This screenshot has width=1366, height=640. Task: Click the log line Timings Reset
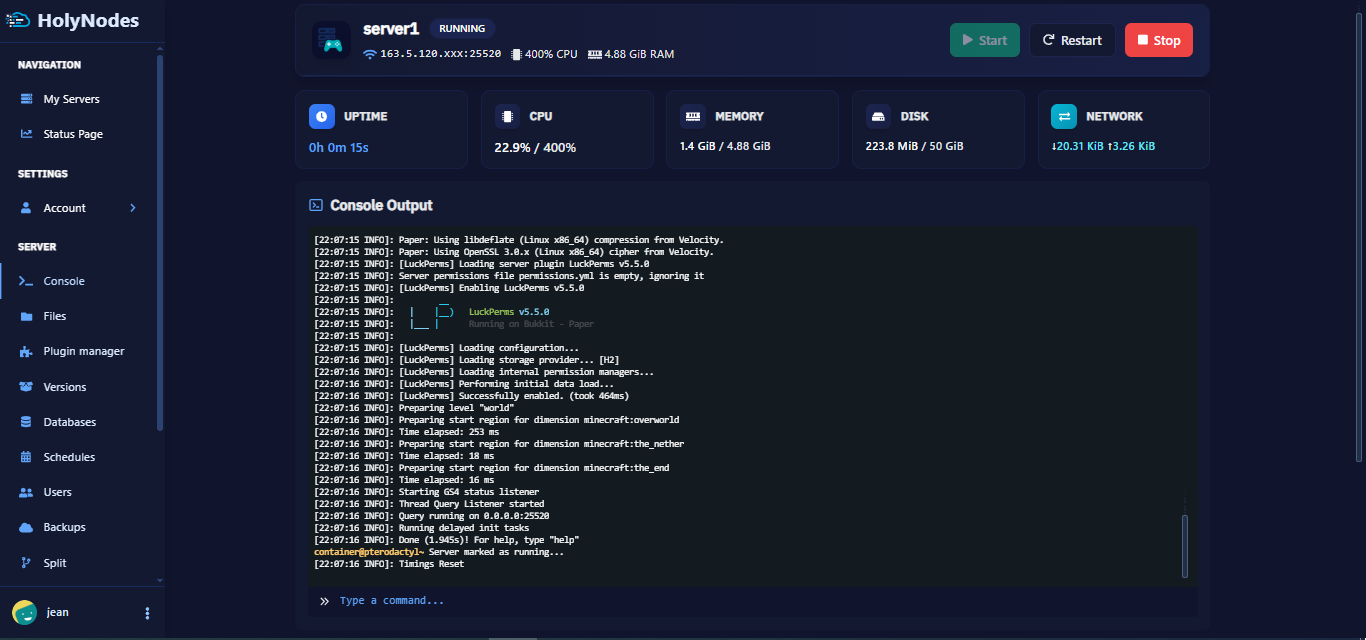[431, 564]
